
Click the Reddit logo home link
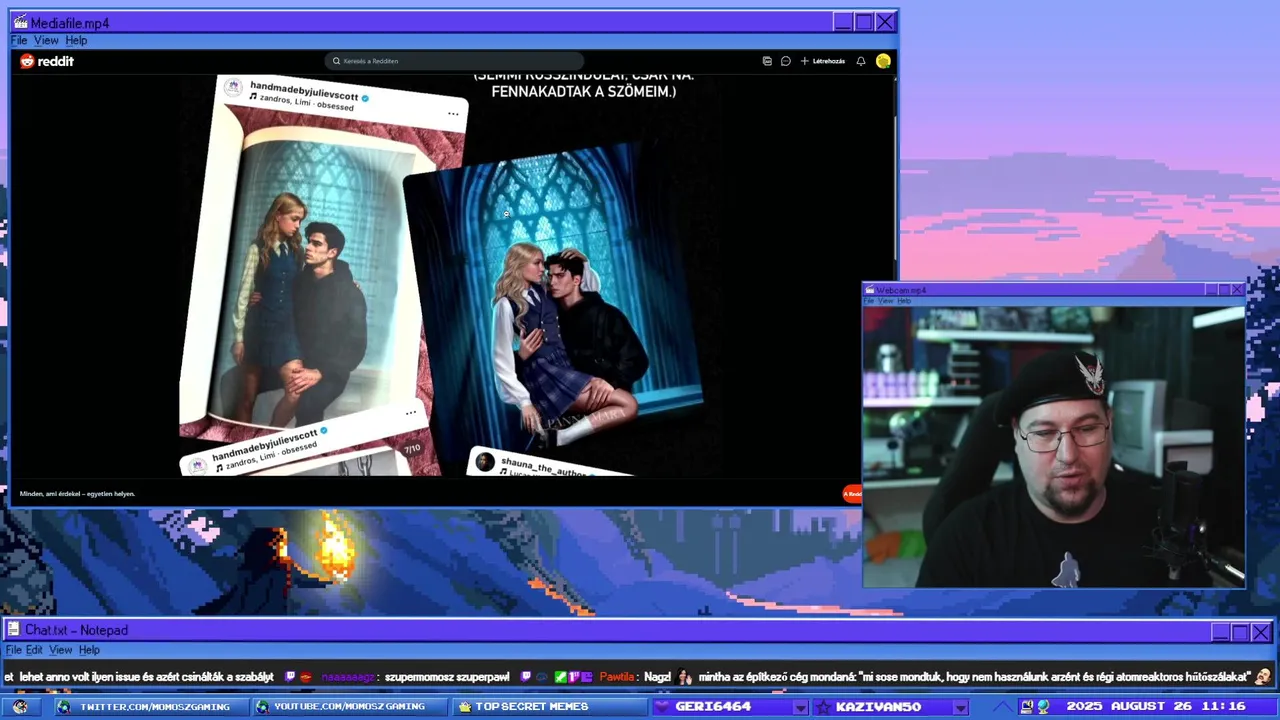tap(47, 61)
